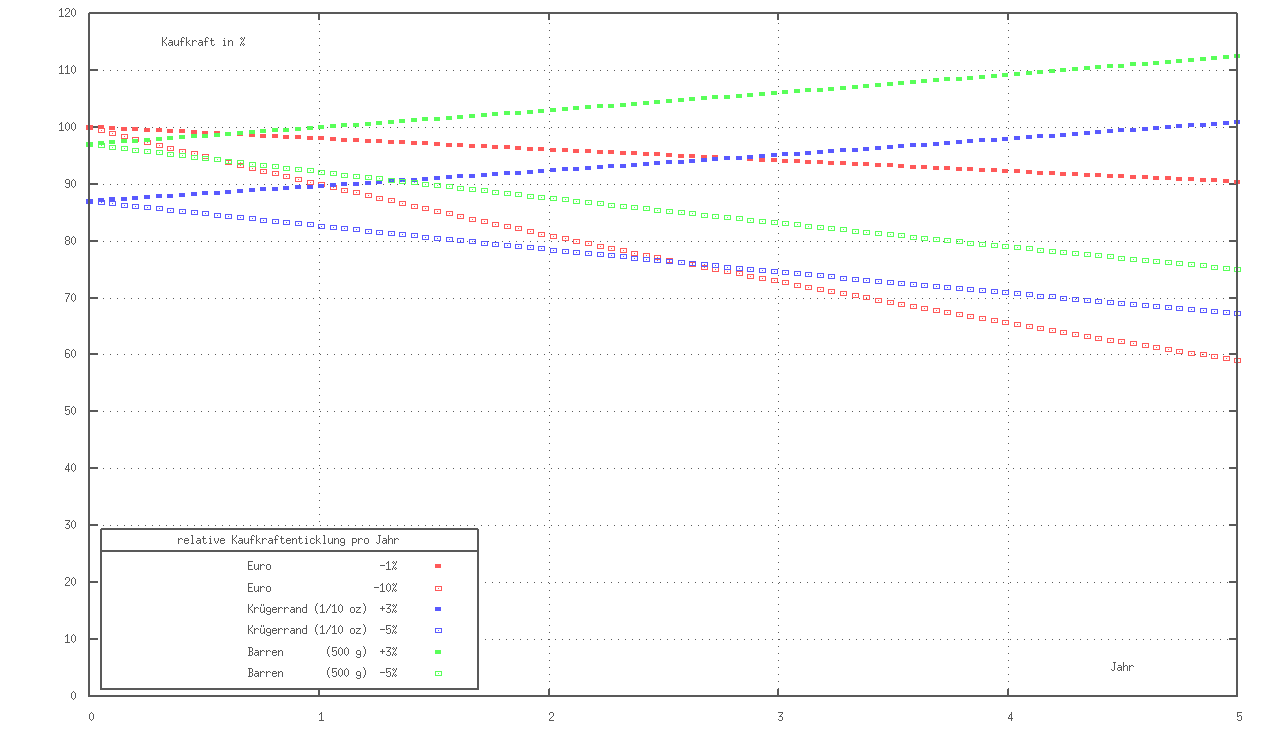The width and height of the screenshot is (1280, 752).
Task: Click the green filled Barren +3% legend marker
Action: [438, 652]
